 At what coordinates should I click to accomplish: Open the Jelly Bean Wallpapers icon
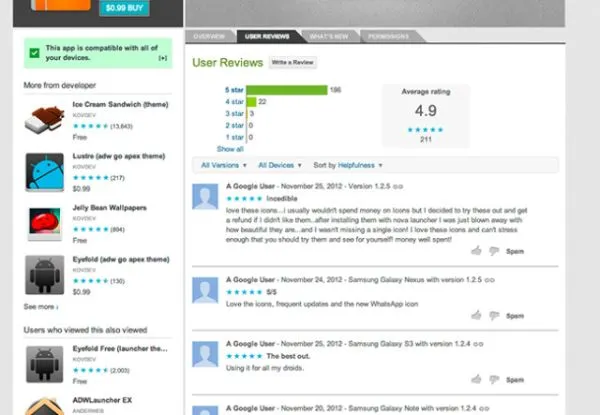(x=45, y=223)
